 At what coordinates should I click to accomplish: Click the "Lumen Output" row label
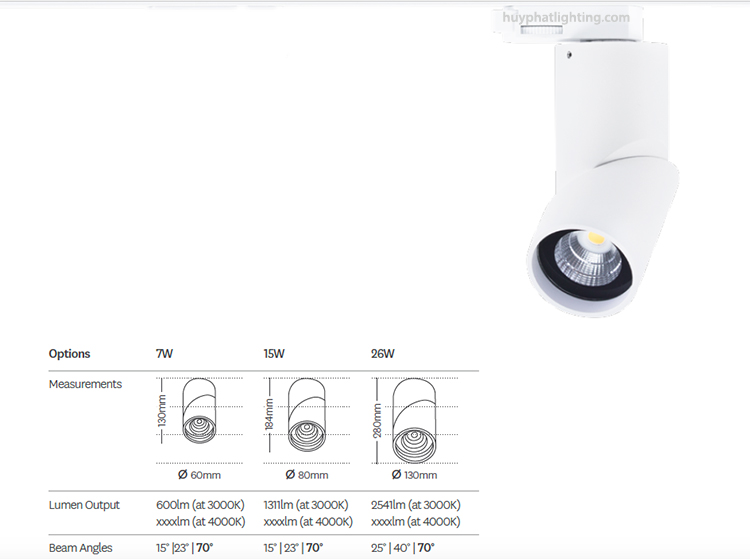(84, 505)
